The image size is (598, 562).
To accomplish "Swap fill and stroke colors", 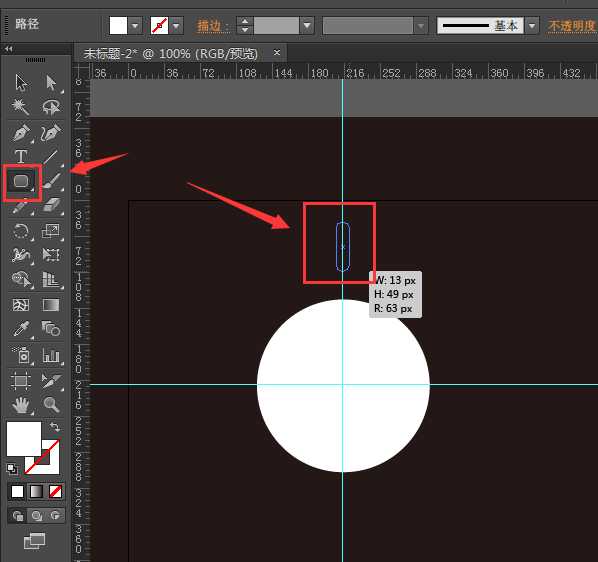I will pyautogui.click(x=54, y=426).
